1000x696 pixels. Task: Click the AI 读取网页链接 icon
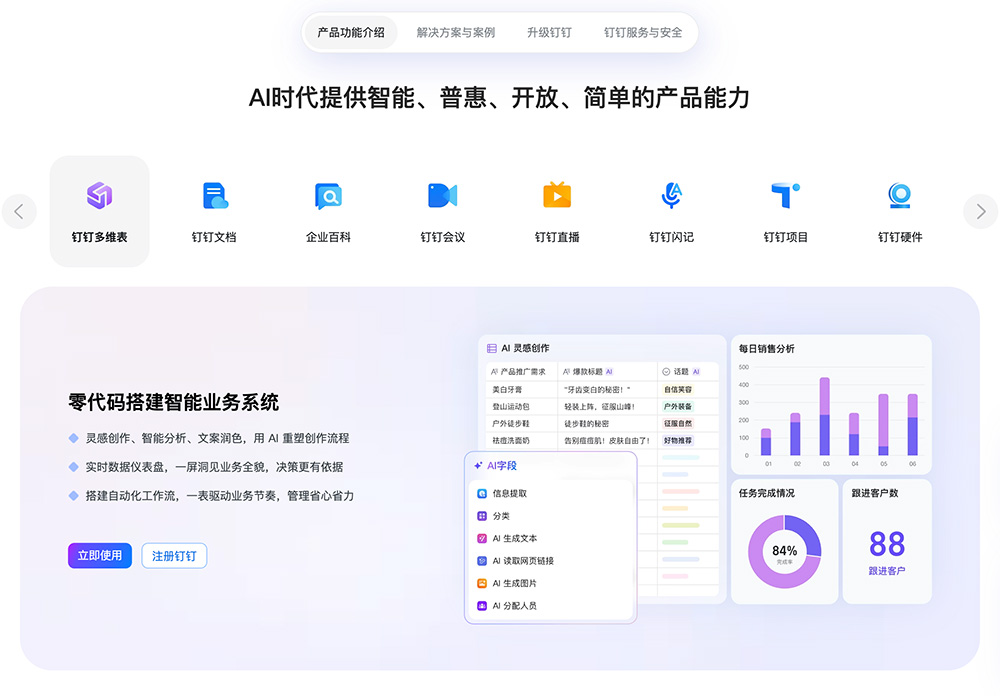(482, 561)
